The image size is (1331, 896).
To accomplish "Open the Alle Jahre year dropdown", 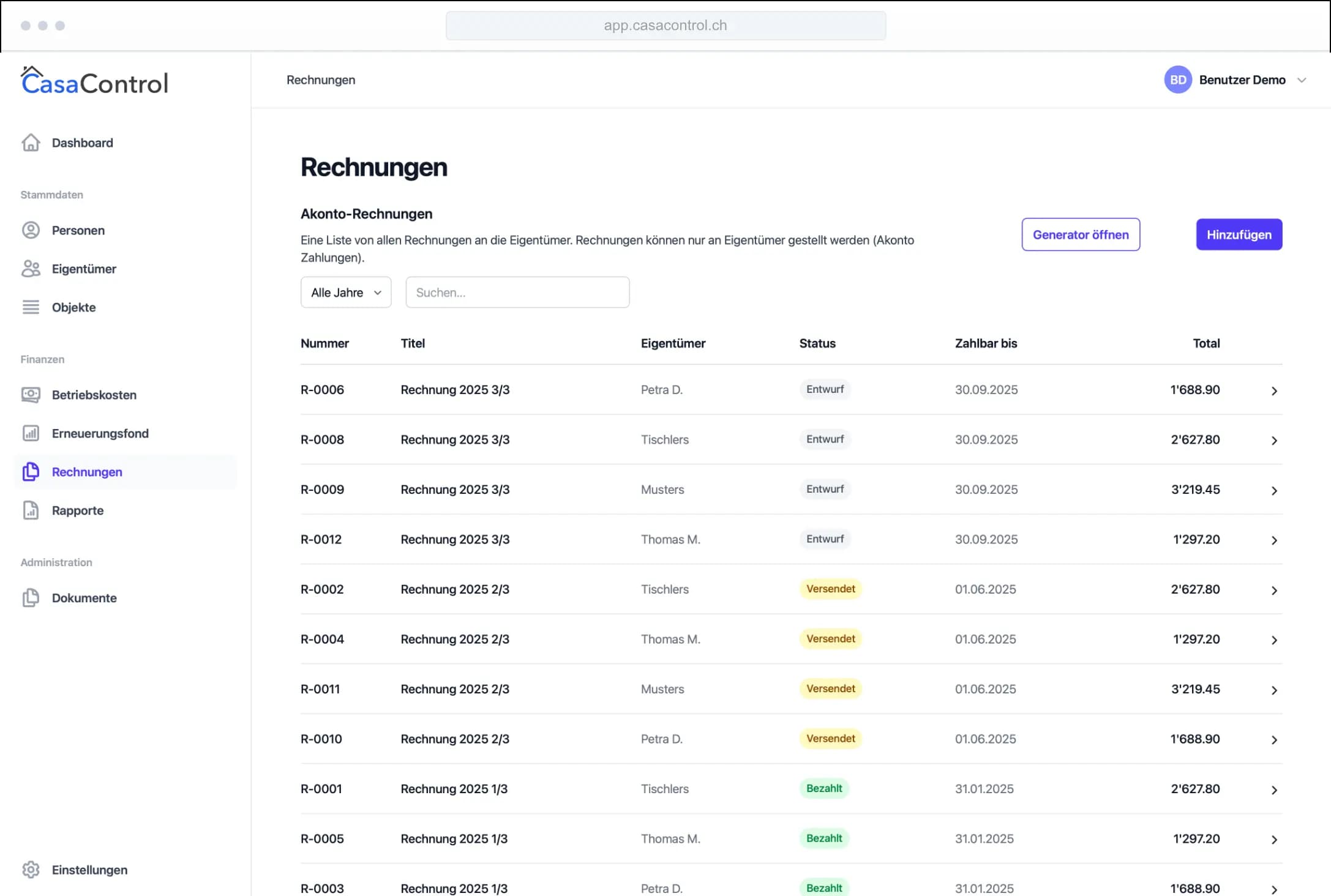I will (346, 293).
